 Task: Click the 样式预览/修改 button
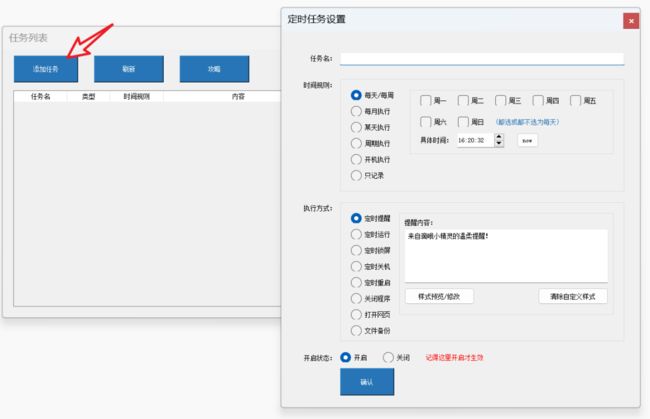[x=439, y=296]
